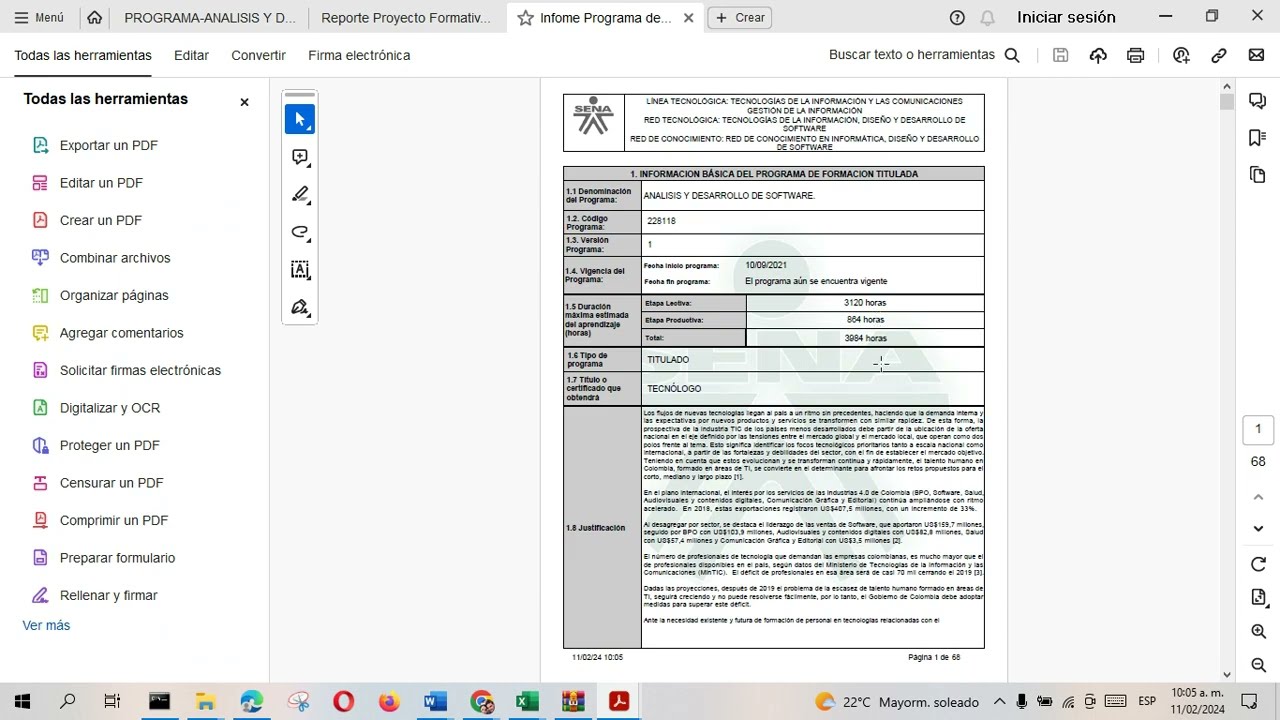Zoom in with magnifier plus
Image resolution: width=1280 pixels, height=720 pixels.
[1258, 632]
